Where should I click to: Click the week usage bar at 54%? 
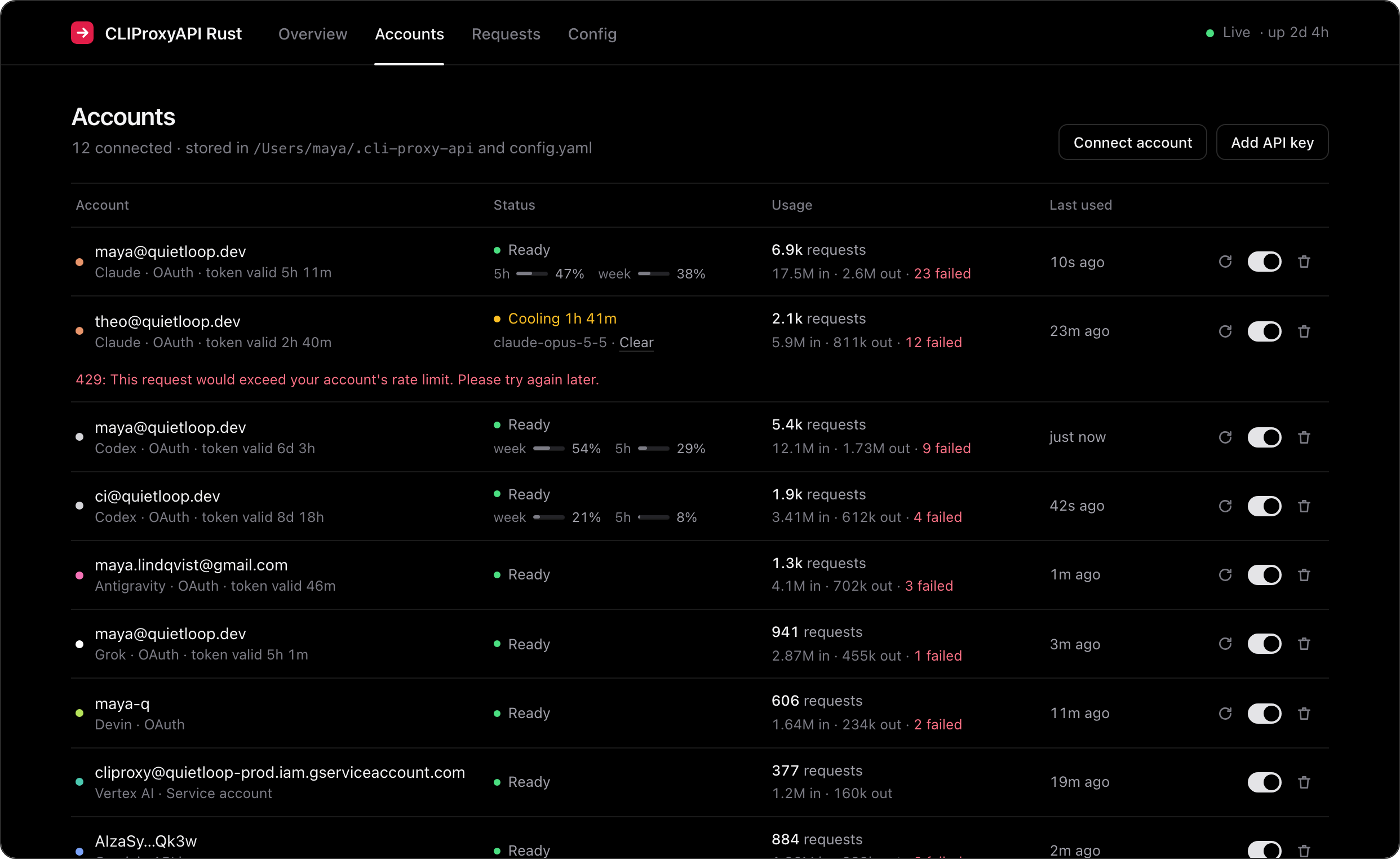coord(548,448)
